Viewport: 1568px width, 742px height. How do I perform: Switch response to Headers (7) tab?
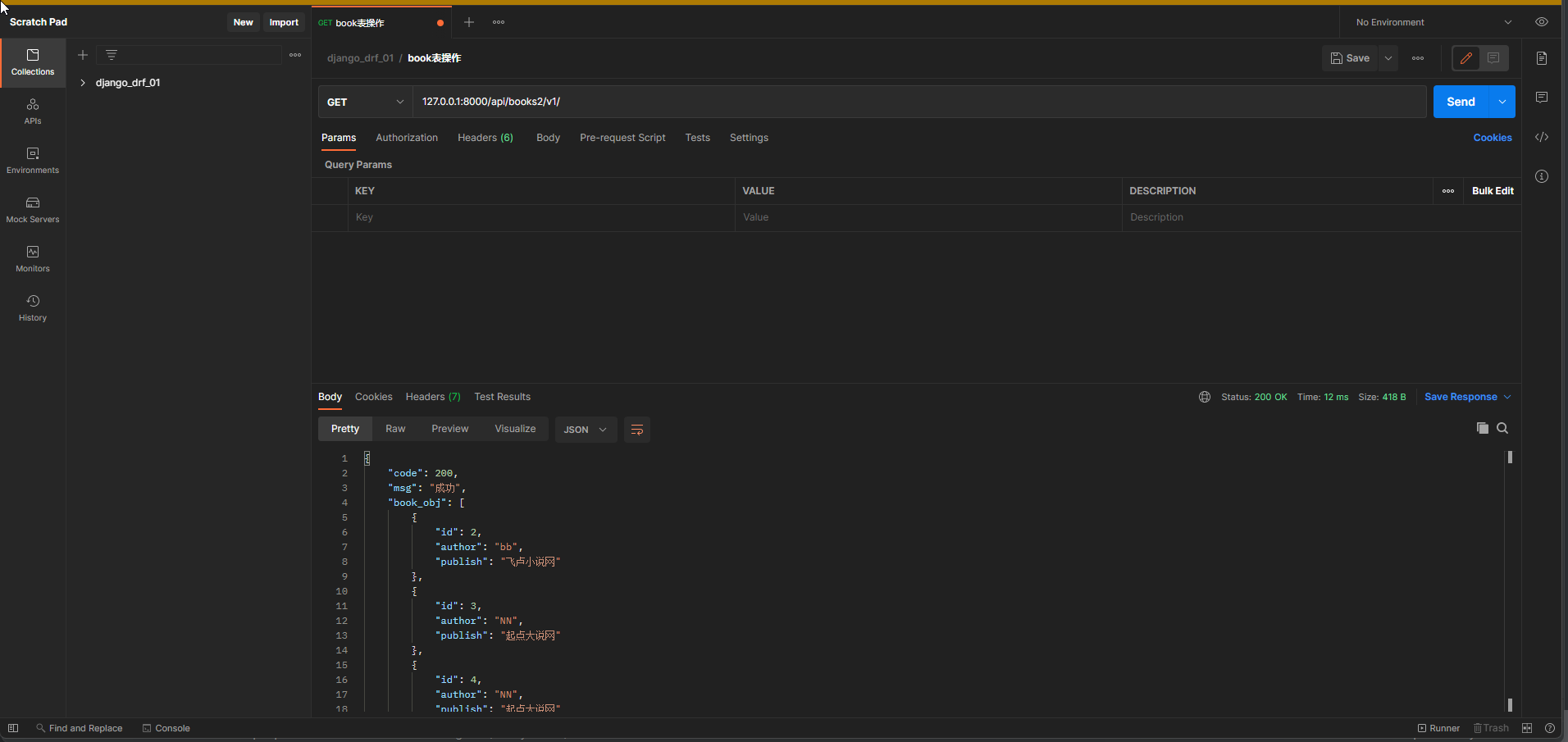point(433,397)
